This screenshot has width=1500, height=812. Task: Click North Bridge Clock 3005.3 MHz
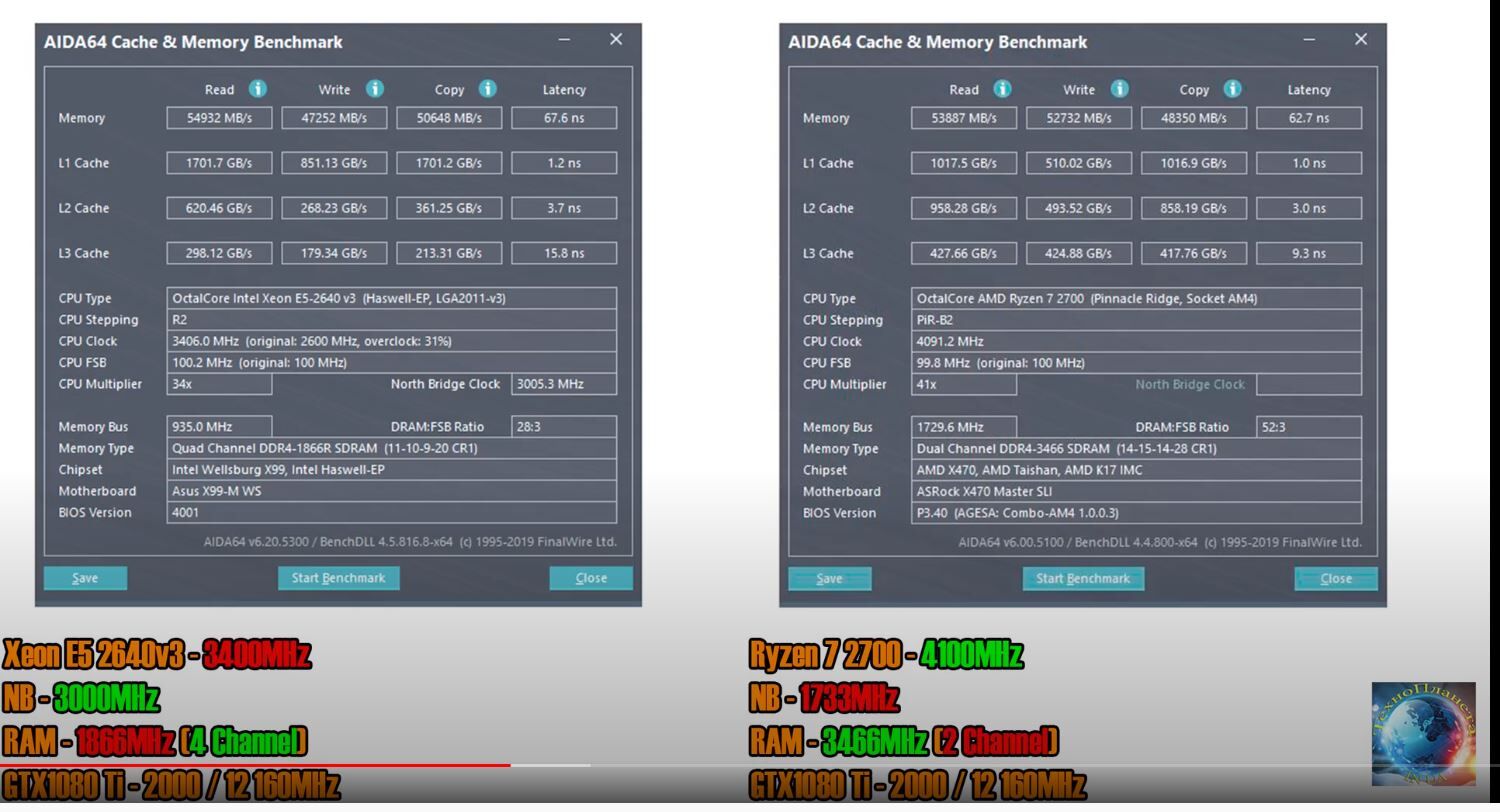tap(564, 384)
